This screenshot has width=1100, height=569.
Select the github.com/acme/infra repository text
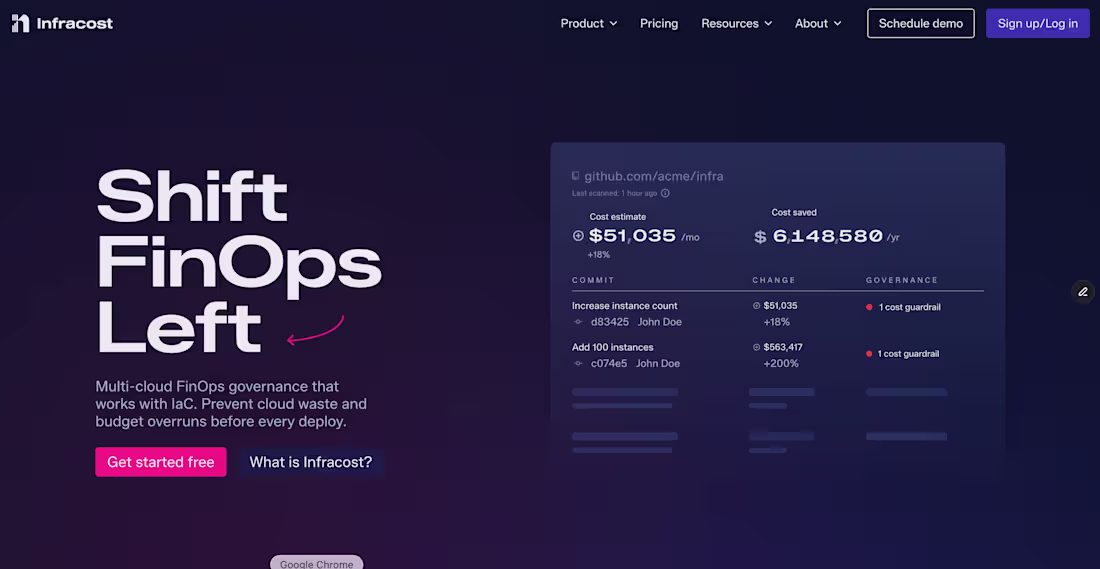653,176
